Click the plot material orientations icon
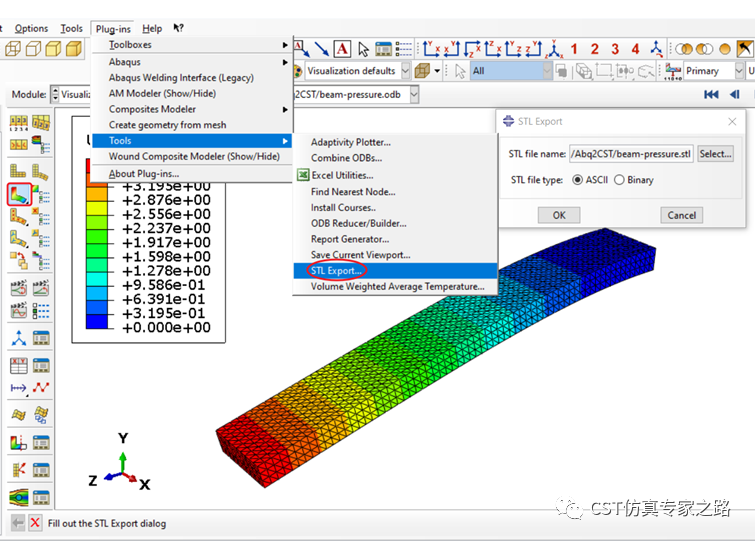The image size is (755, 541). click(18, 238)
